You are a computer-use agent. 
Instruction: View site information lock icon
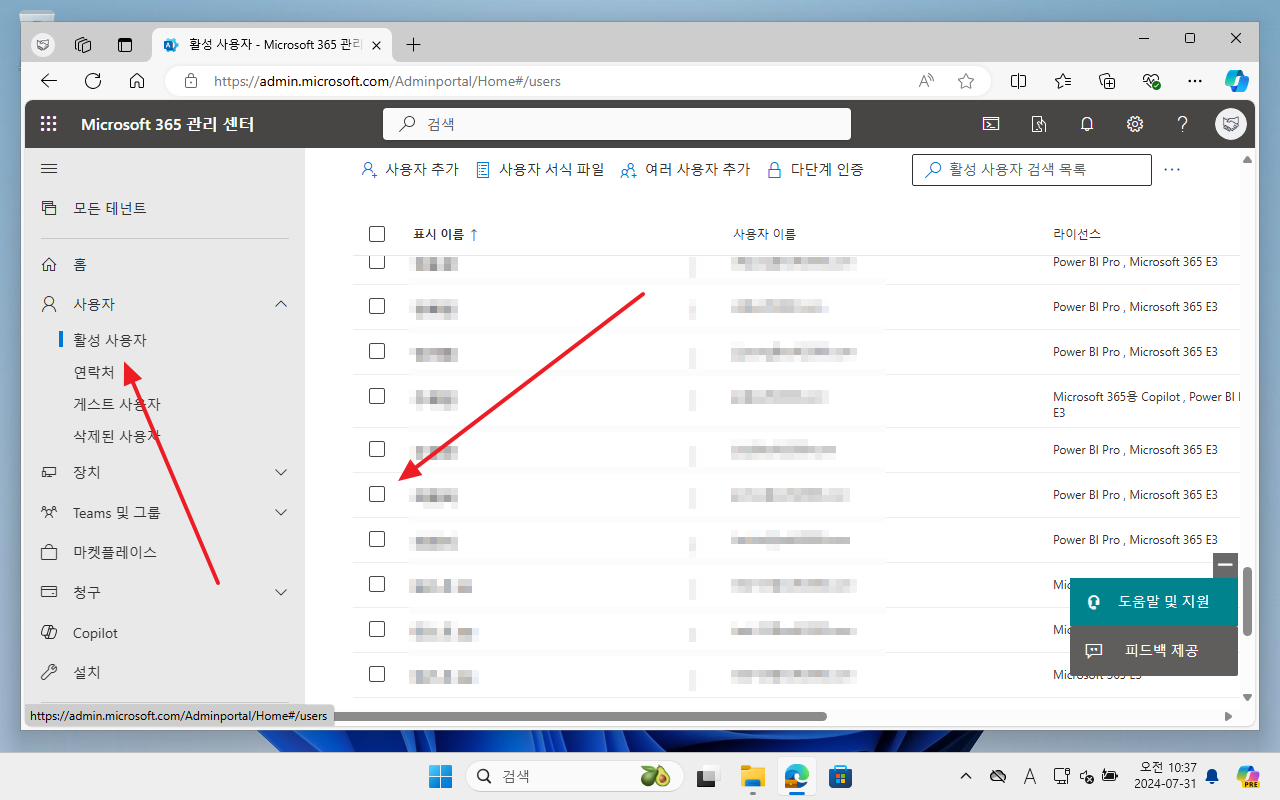[191, 81]
